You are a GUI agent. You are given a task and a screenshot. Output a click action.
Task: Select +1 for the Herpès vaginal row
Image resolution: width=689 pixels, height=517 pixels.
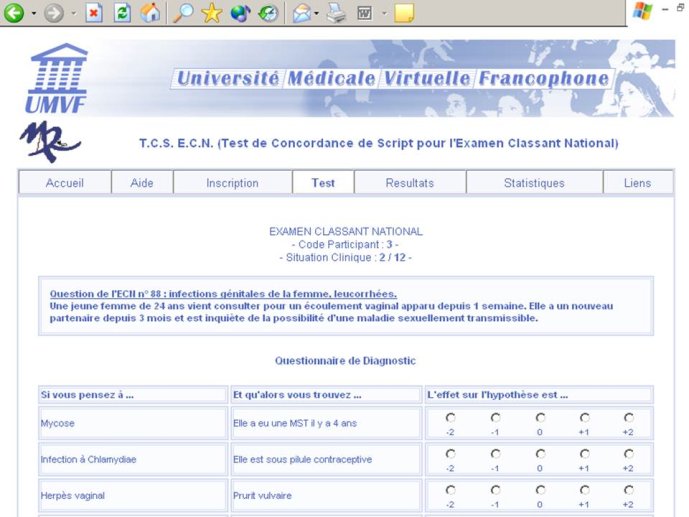[x=584, y=489]
